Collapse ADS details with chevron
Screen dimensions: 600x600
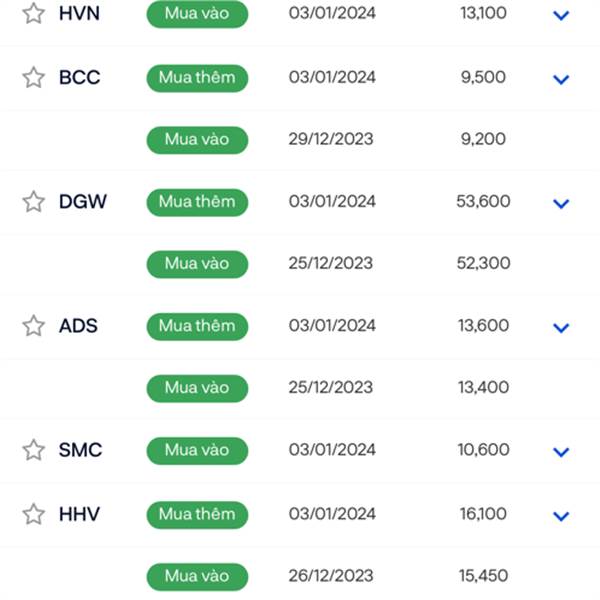[561, 328]
